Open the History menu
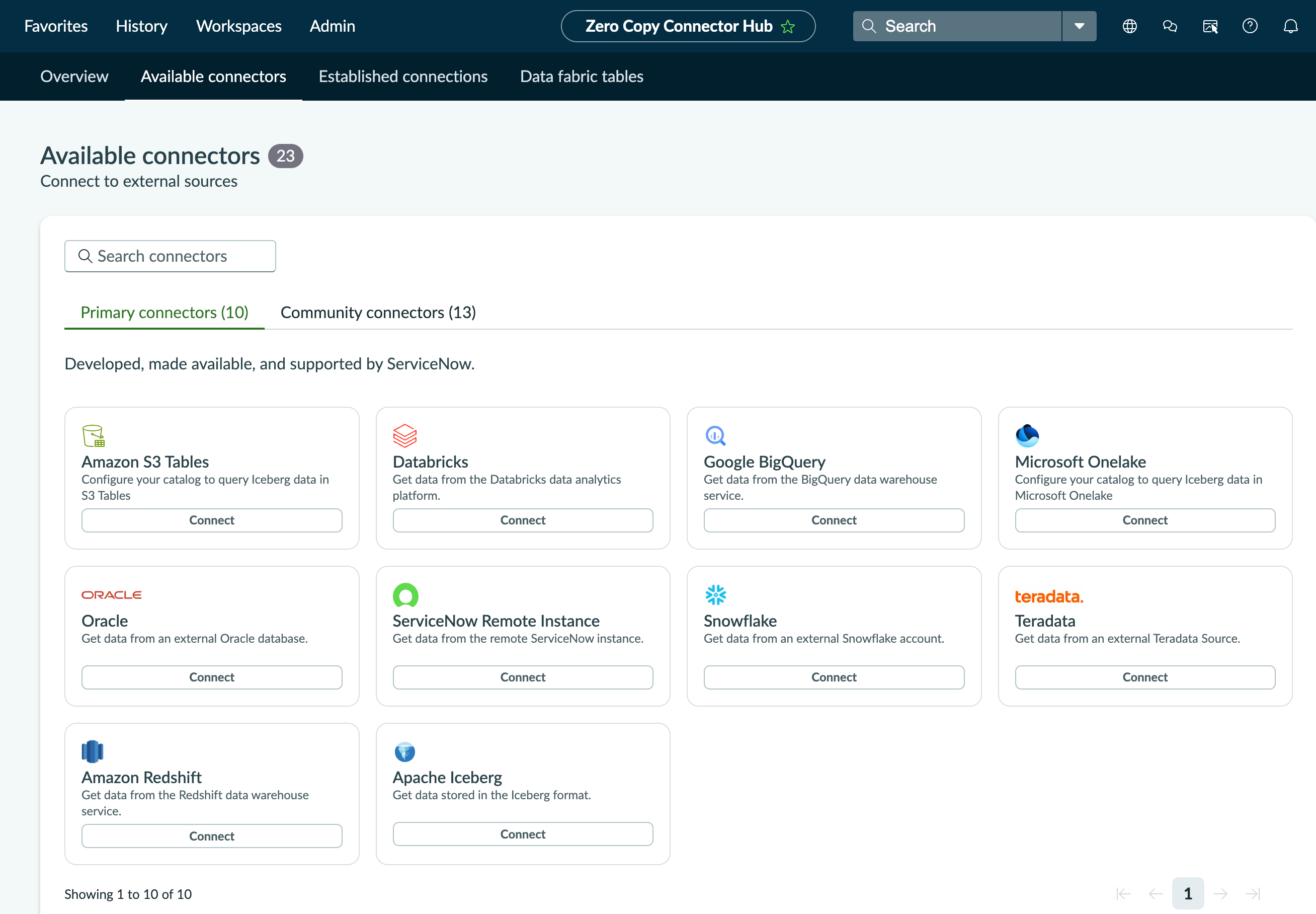Image resolution: width=1316 pixels, height=914 pixels. coord(141,26)
